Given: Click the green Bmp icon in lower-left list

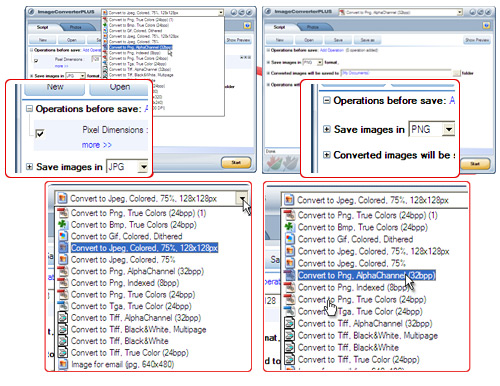Looking at the screenshot, I should (63, 224).
